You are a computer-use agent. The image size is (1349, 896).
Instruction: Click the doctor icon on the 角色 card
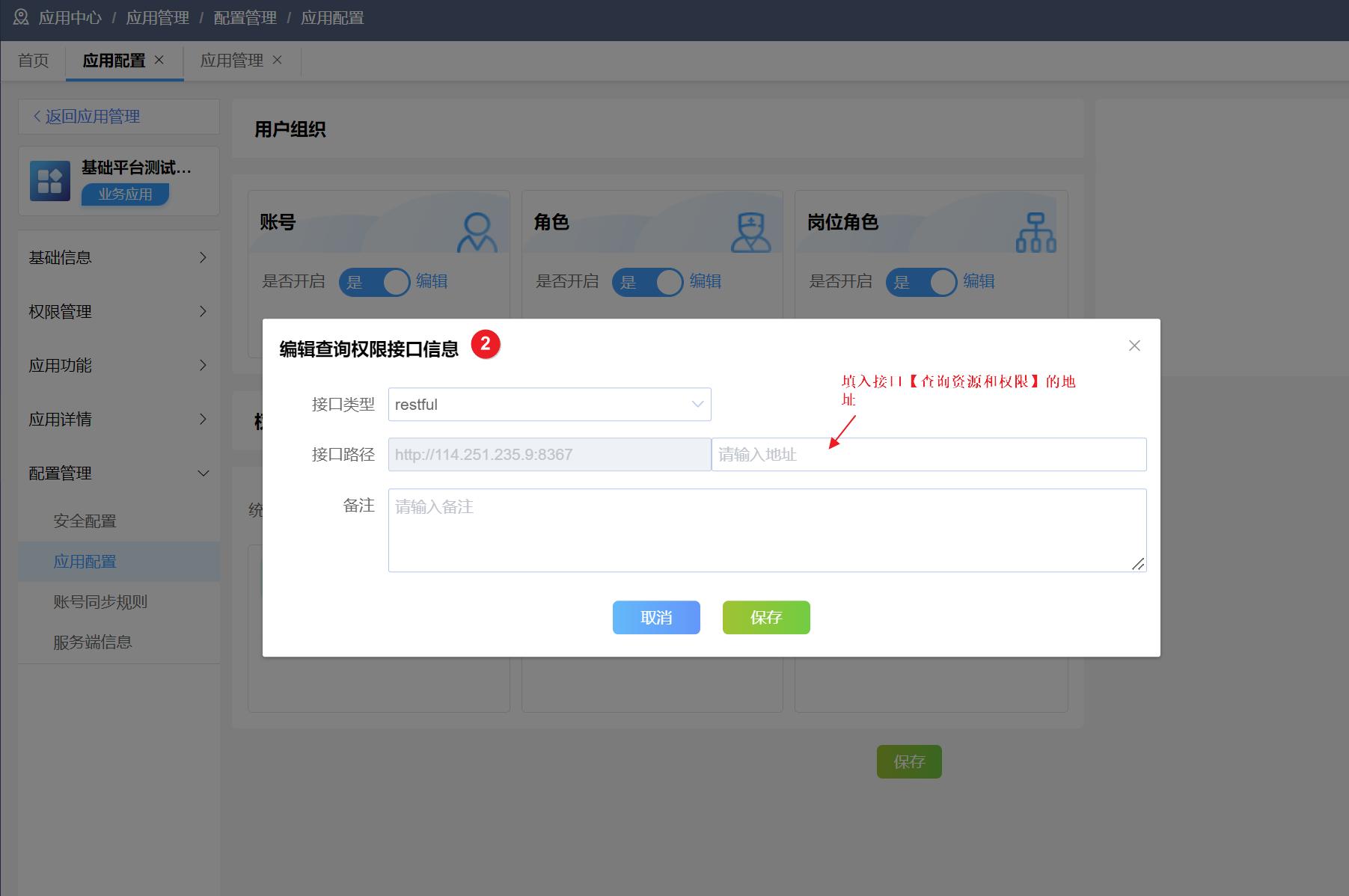point(750,233)
